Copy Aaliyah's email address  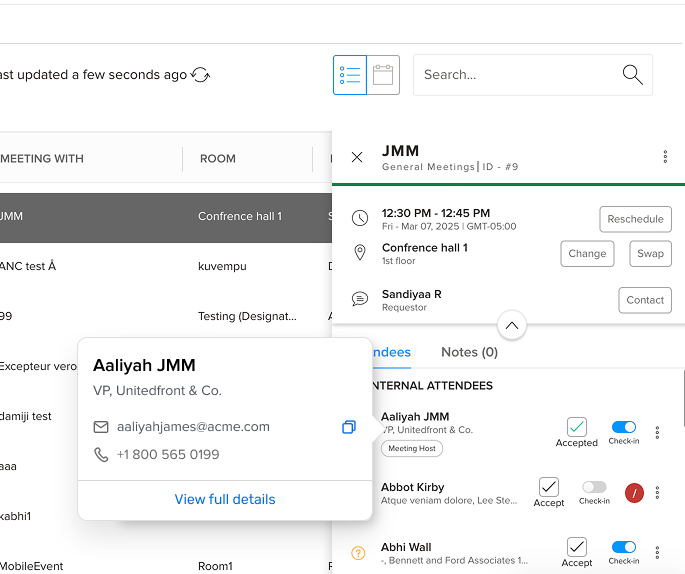348,427
